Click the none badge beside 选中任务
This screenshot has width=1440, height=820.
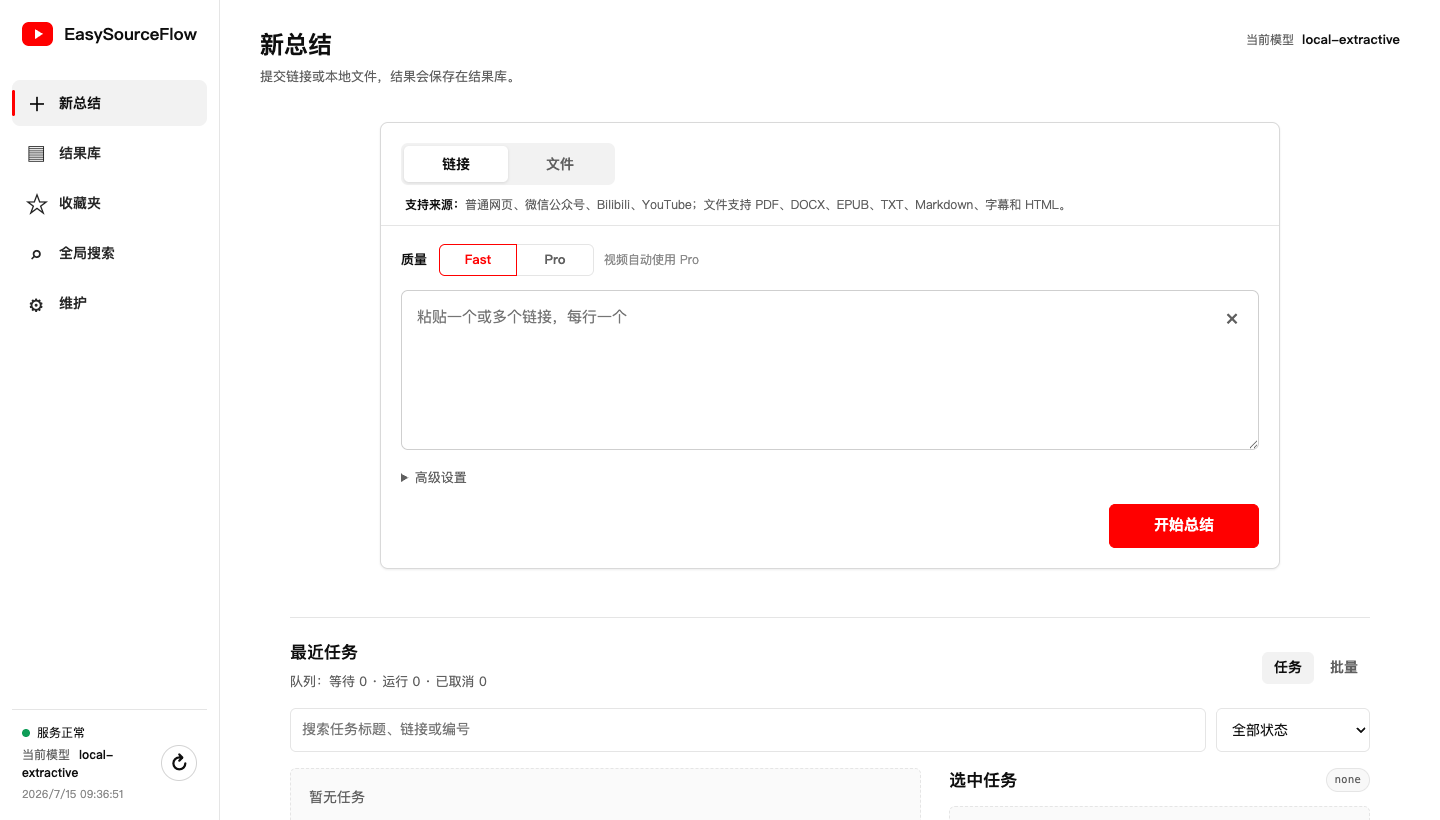pyautogui.click(x=1348, y=780)
